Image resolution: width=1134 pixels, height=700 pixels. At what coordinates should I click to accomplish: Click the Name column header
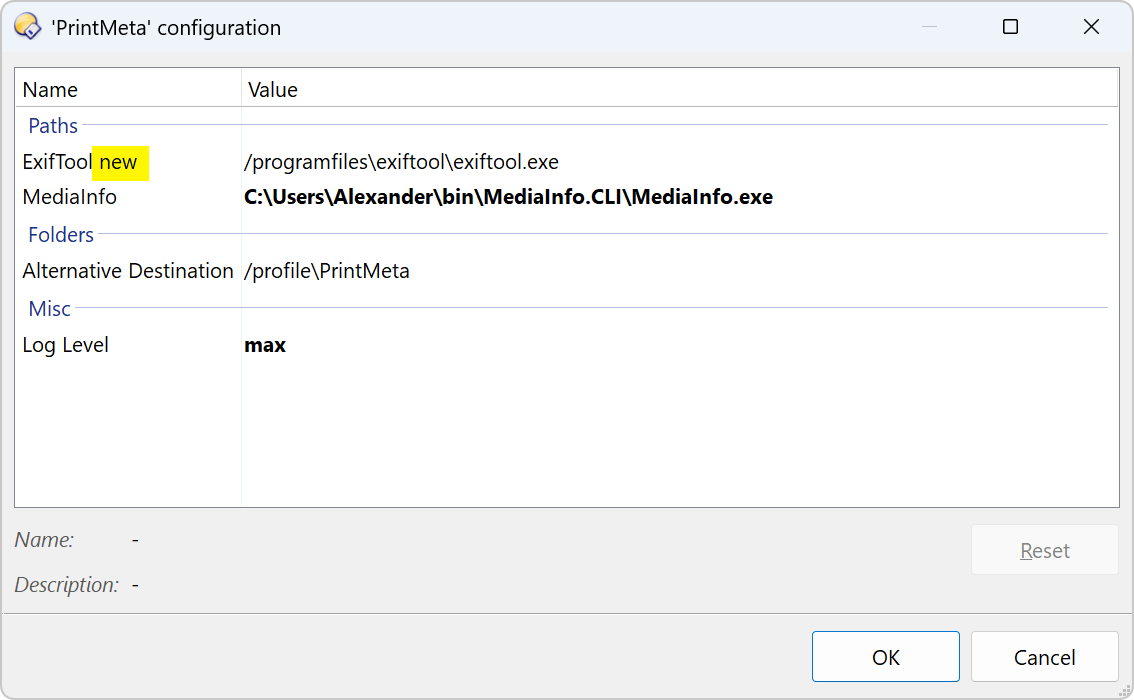pos(50,90)
